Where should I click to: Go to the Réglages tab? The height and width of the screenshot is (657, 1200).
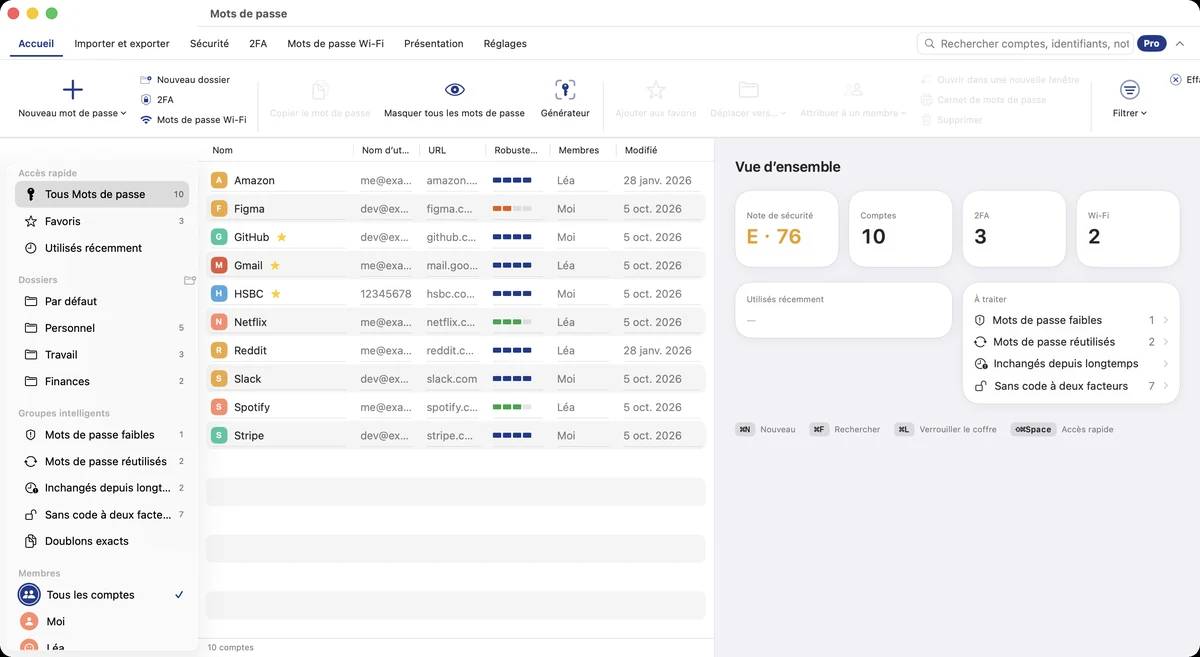click(x=505, y=44)
